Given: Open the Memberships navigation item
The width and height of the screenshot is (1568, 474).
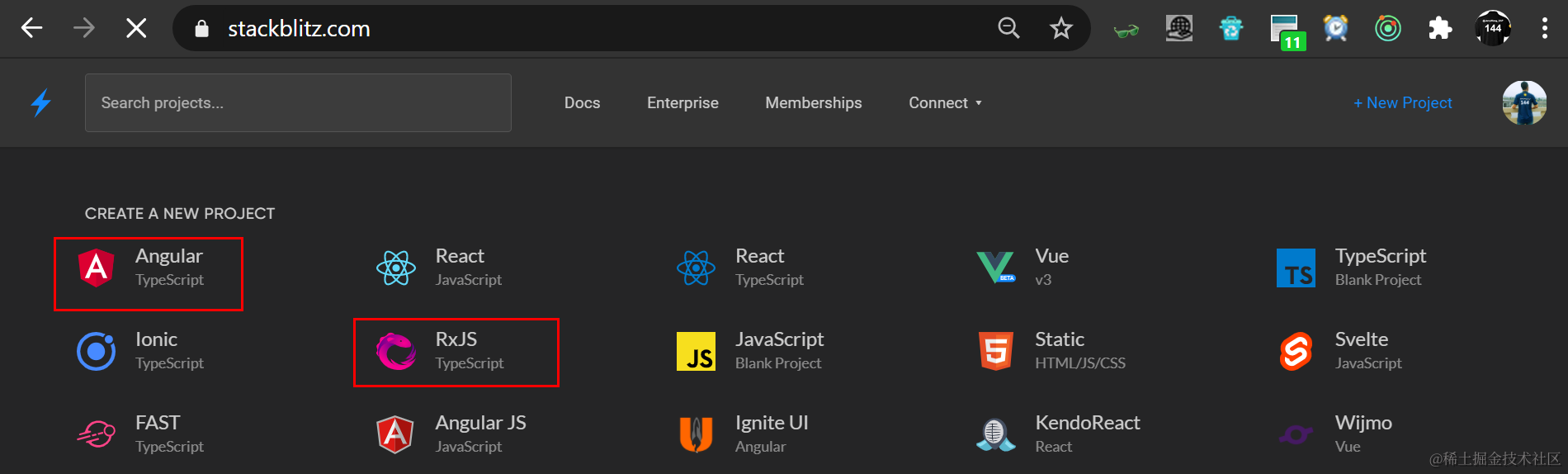Looking at the screenshot, I should click(x=813, y=103).
